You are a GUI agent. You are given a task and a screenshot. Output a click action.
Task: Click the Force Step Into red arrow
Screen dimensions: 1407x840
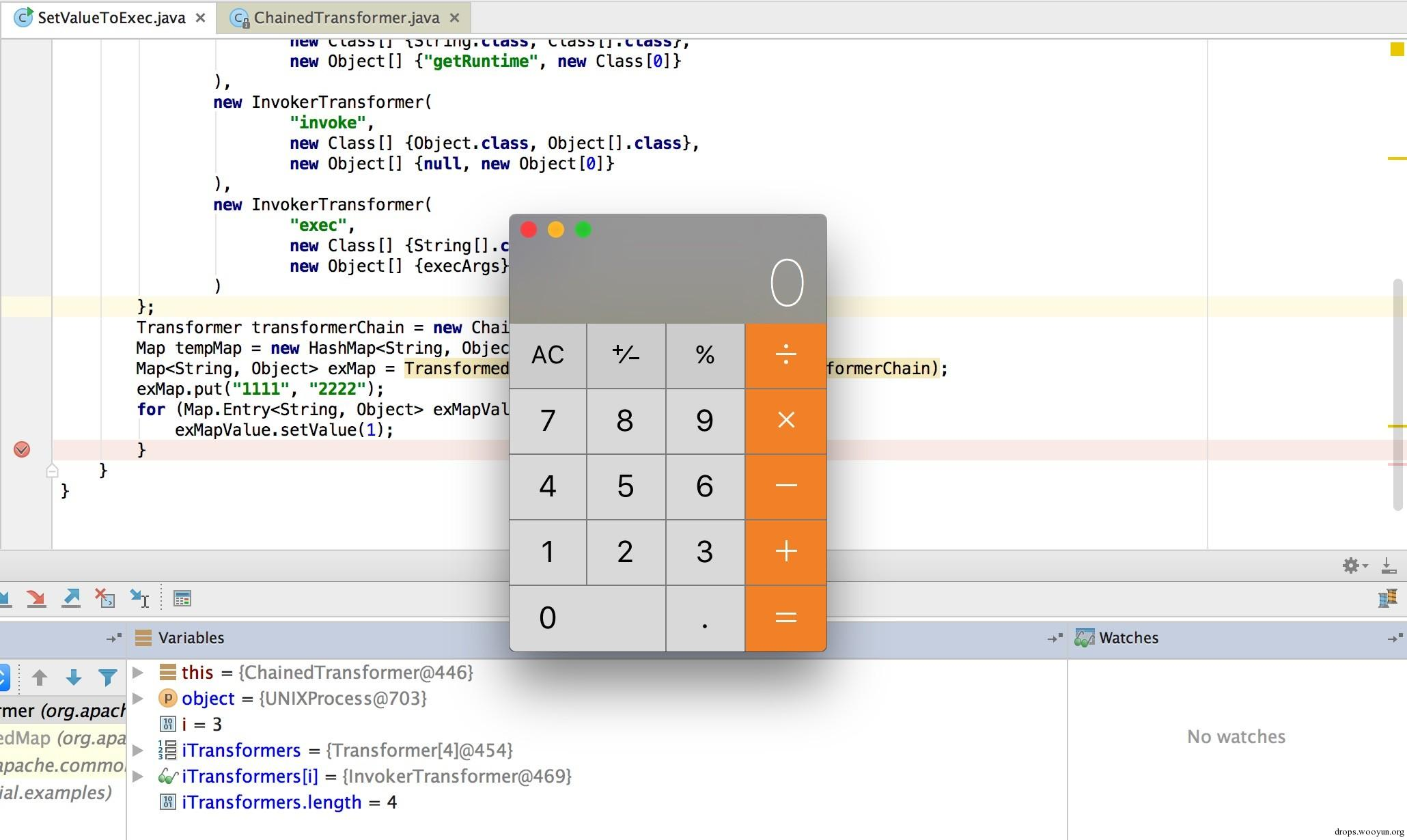[36, 599]
